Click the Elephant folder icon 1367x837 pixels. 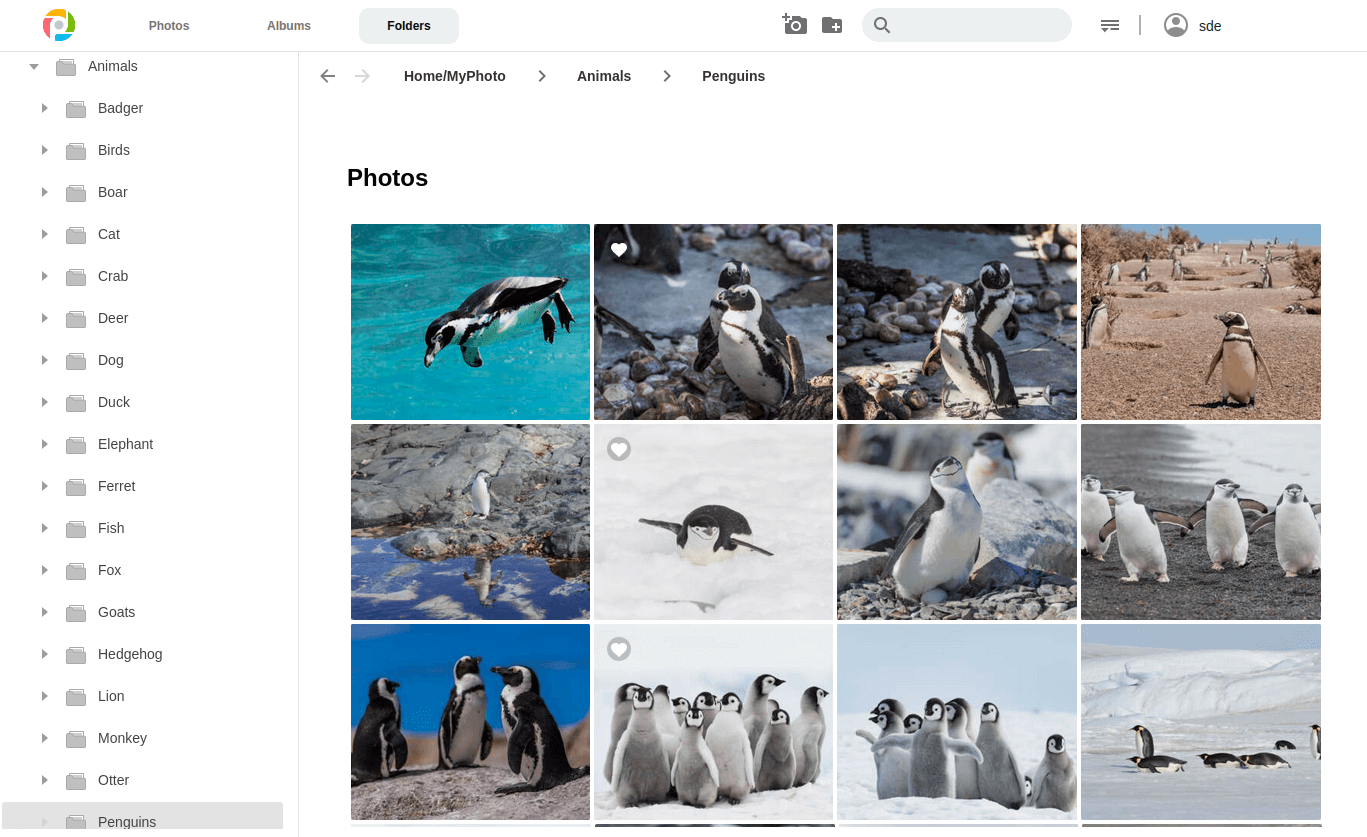[76, 445]
